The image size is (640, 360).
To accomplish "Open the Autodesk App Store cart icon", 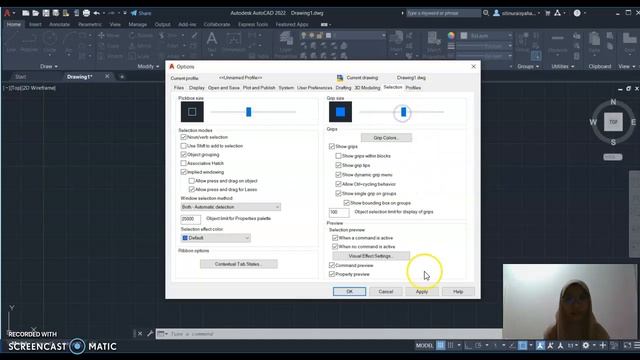I will [548, 13].
